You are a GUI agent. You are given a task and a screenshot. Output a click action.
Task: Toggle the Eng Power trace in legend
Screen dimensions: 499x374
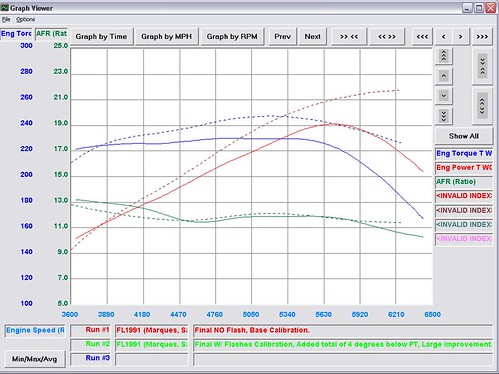[464, 168]
